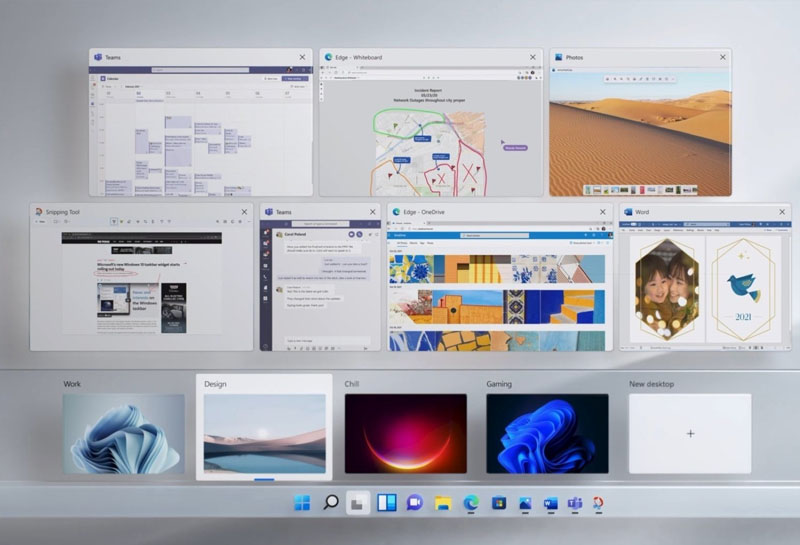Close the Teams chat window

pyautogui.click(x=372, y=212)
